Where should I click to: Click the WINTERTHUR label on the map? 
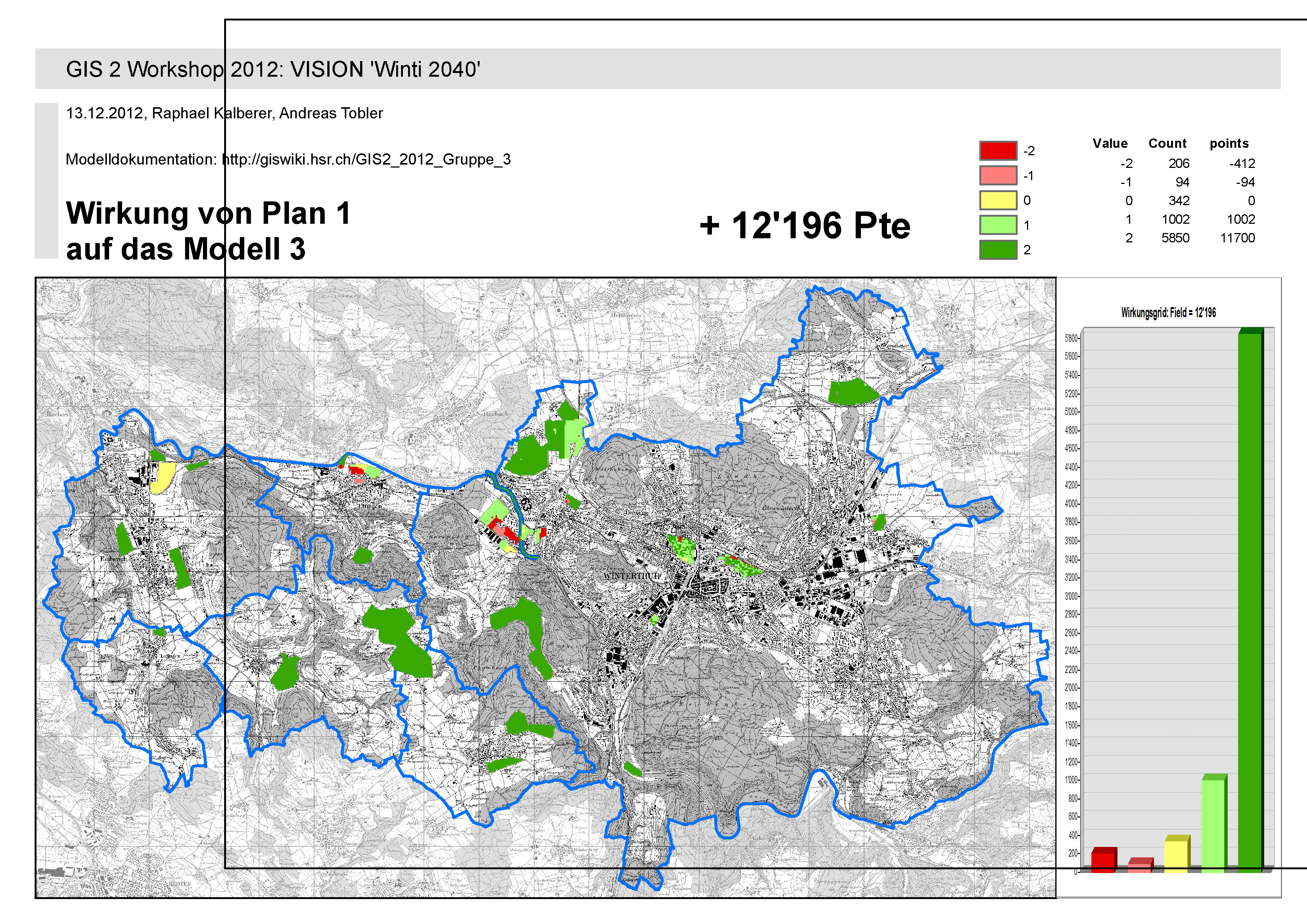pos(631,576)
